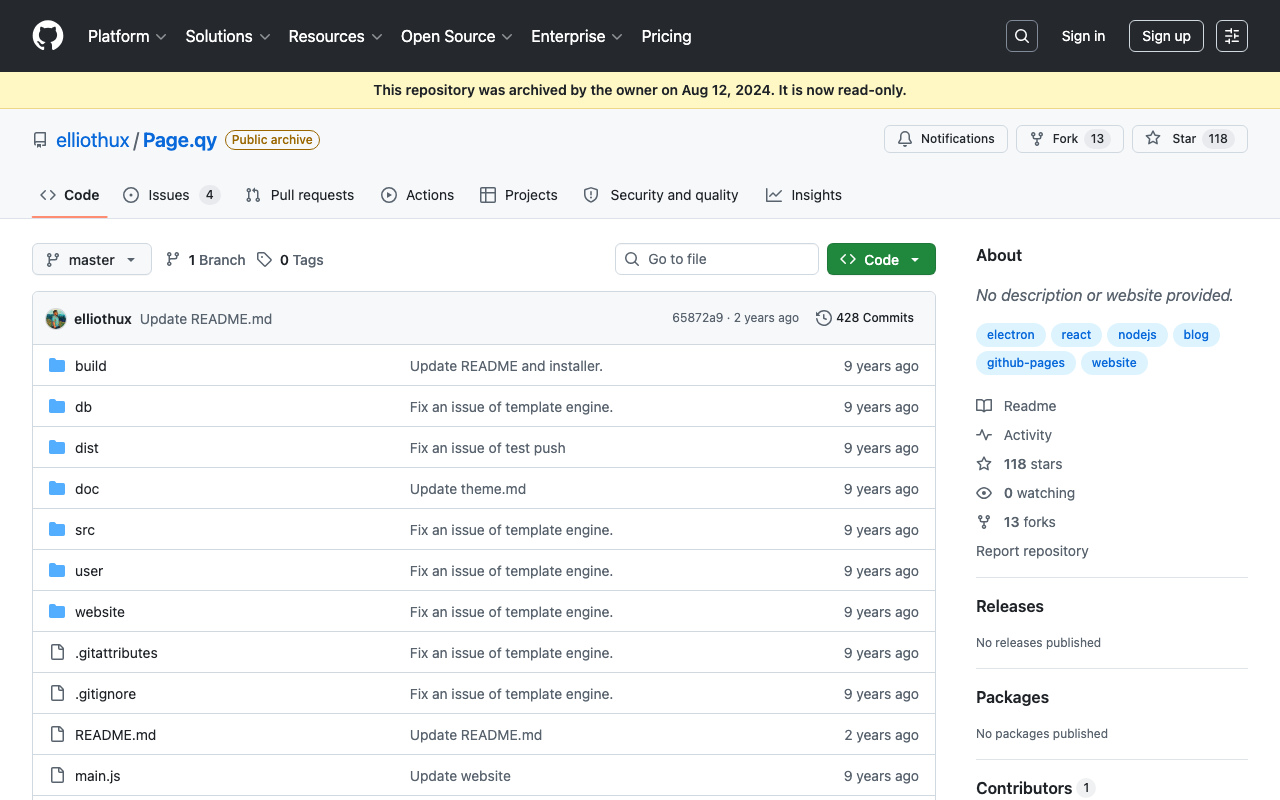Click the Notifications bell button
Screen dimensions: 1280x800
pyautogui.click(x=946, y=139)
